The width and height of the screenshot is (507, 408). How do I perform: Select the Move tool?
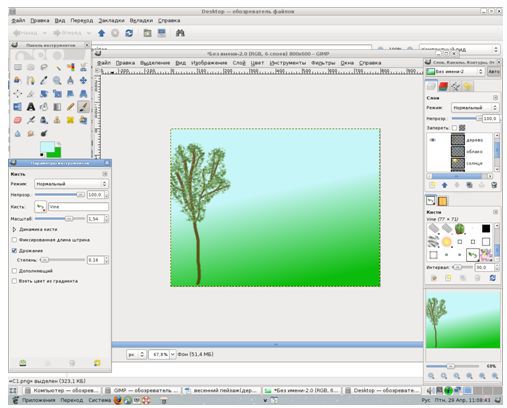click(83, 80)
